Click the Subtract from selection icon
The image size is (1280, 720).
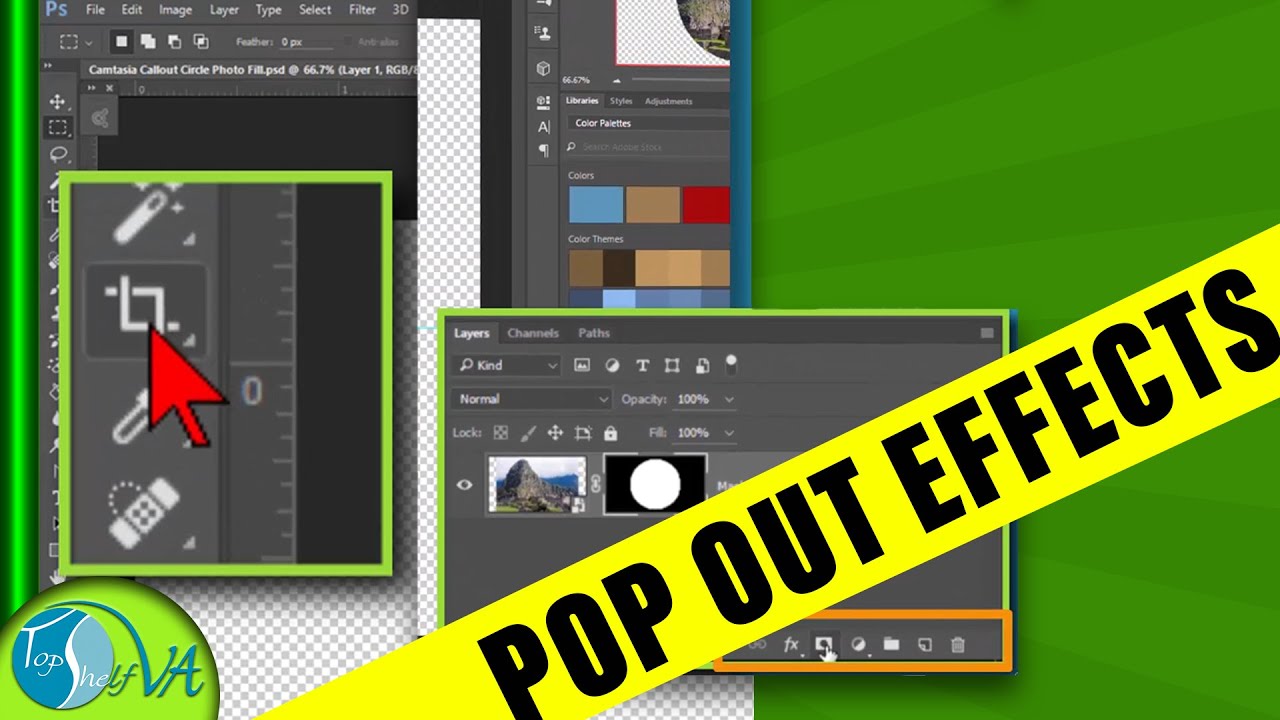[x=174, y=42]
